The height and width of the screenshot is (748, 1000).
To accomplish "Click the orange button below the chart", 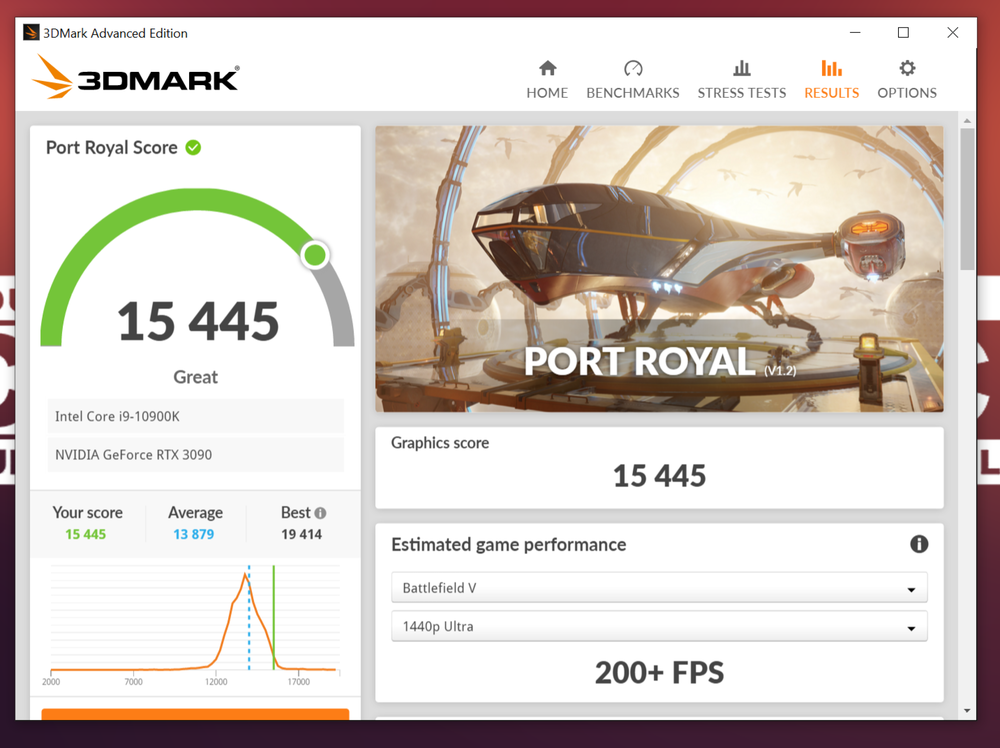I will (195, 714).
